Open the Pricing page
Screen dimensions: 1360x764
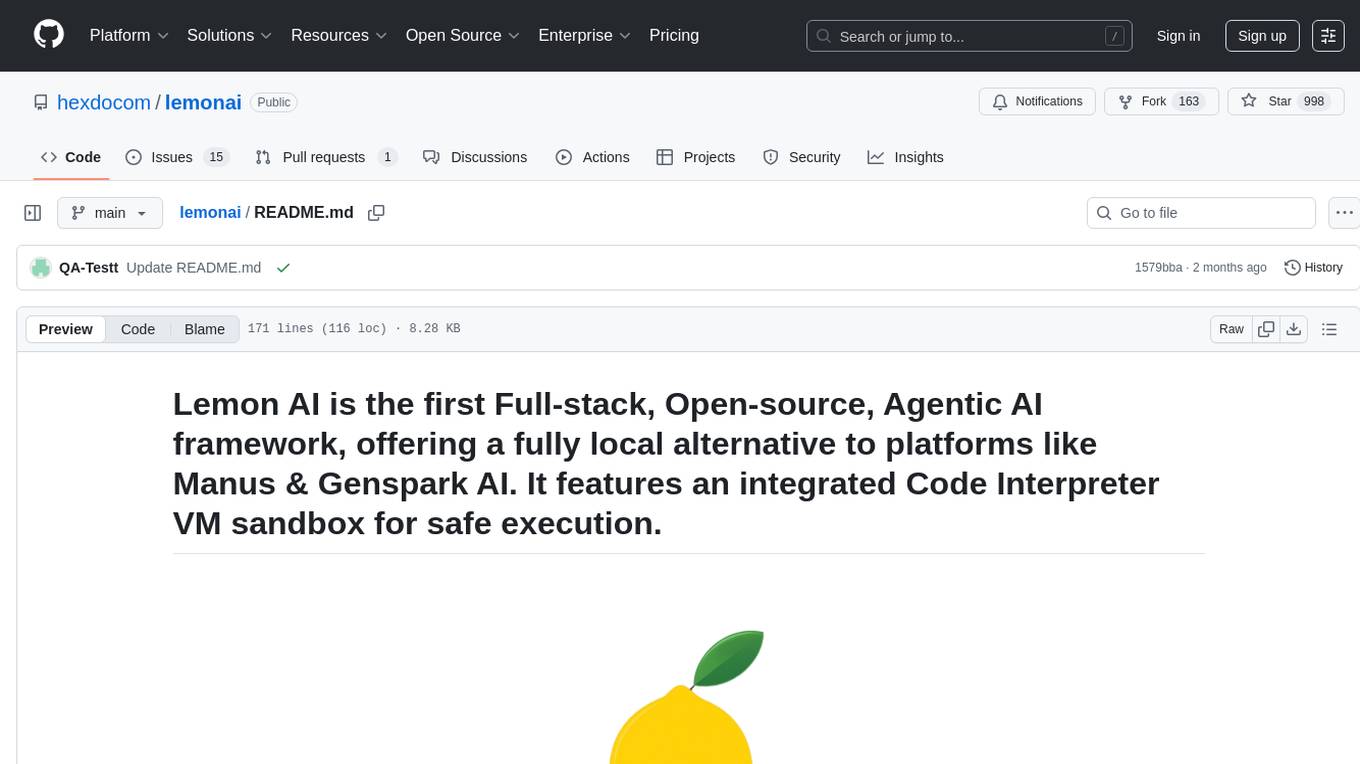(x=674, y=35)
